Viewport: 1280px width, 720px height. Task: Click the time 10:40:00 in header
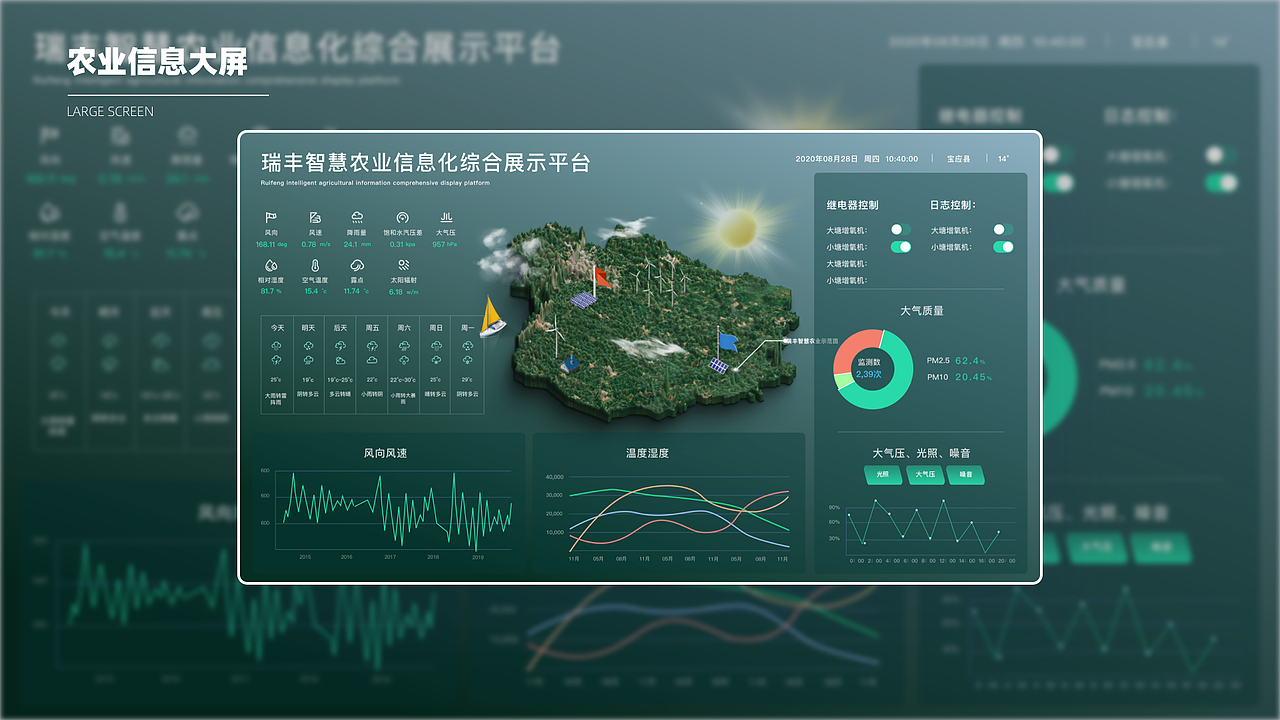pos(902,159)
